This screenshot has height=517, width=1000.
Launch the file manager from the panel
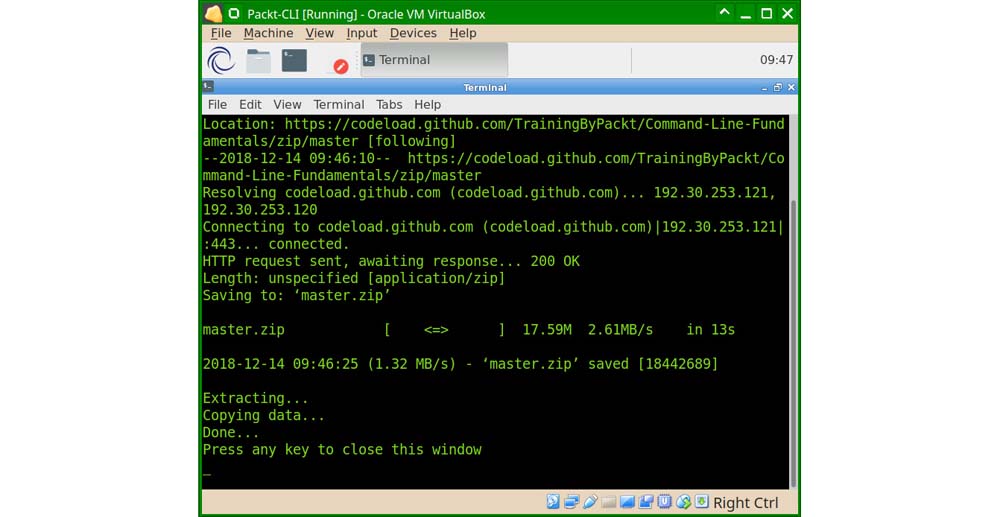coord(258,61)
